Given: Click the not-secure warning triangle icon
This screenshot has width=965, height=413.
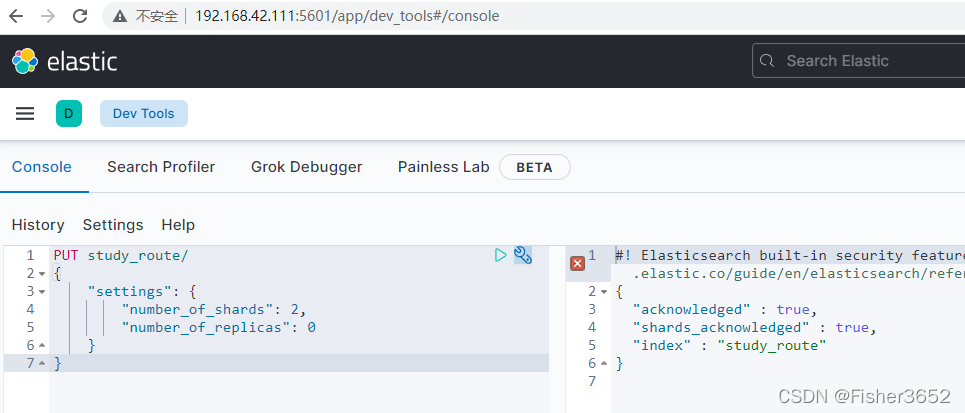Looking at the screenshot, I should tap(120, 16).
